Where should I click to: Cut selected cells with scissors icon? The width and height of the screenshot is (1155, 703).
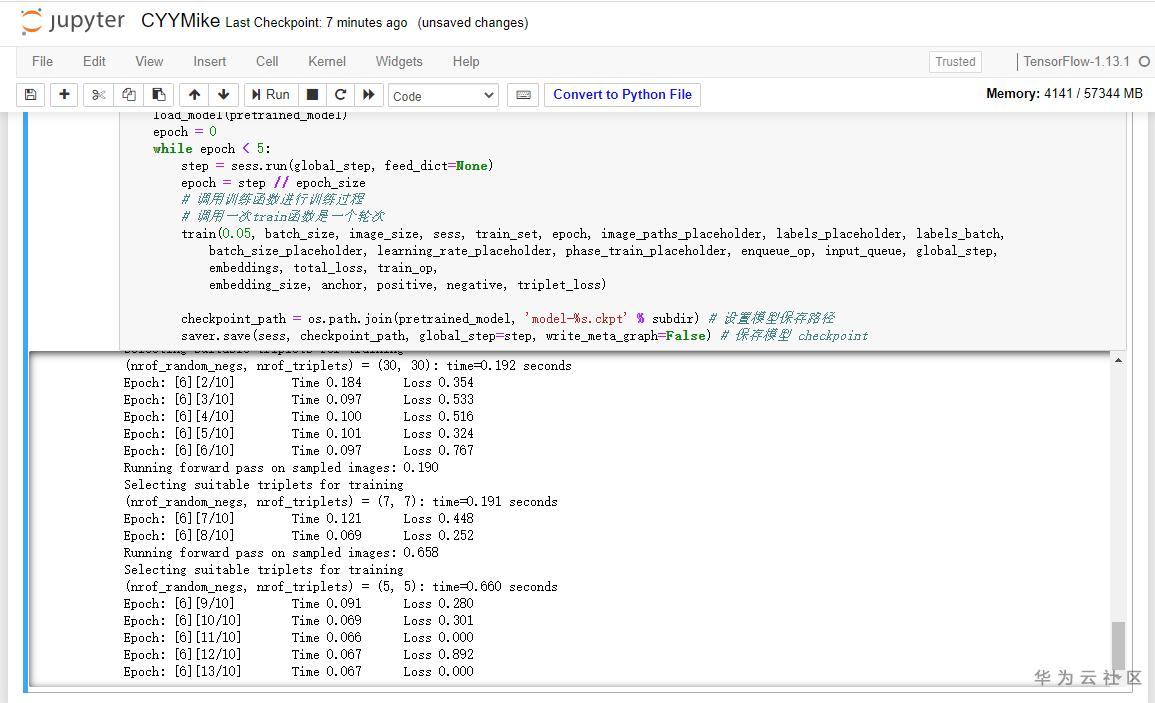(x=98, y=95)
